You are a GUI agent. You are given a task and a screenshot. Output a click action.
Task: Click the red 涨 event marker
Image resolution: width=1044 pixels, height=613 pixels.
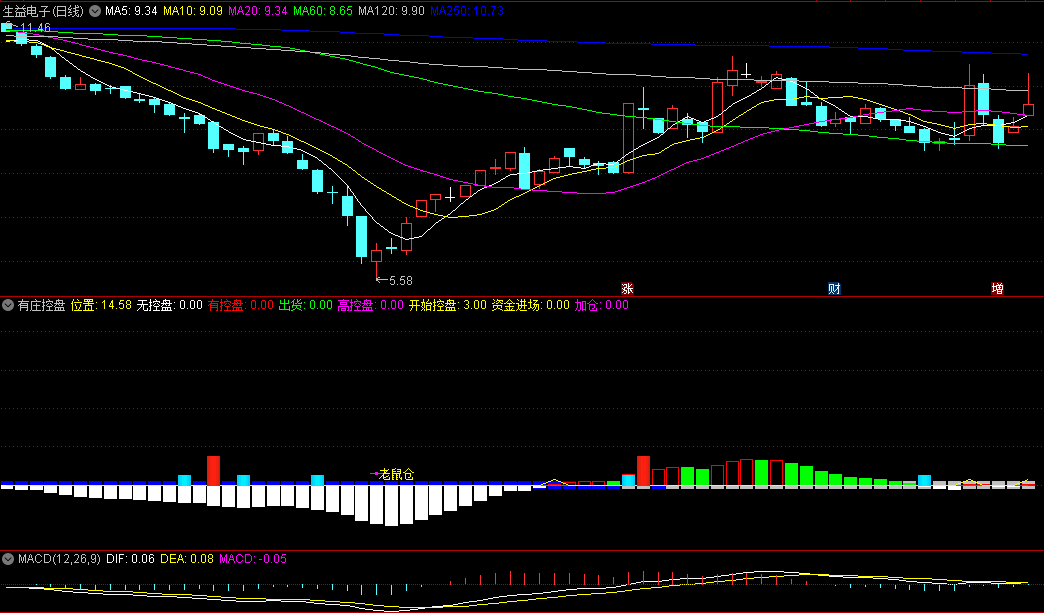click(x=627, y=288)
